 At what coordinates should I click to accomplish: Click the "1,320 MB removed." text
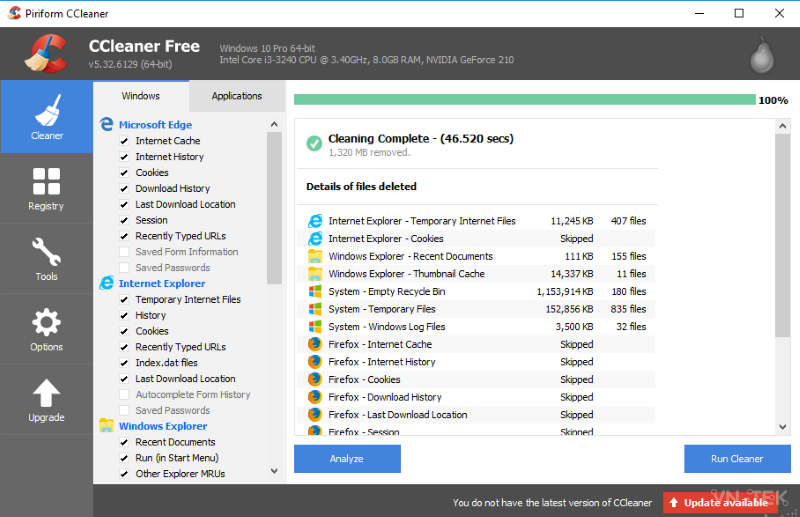coord(369,153)
